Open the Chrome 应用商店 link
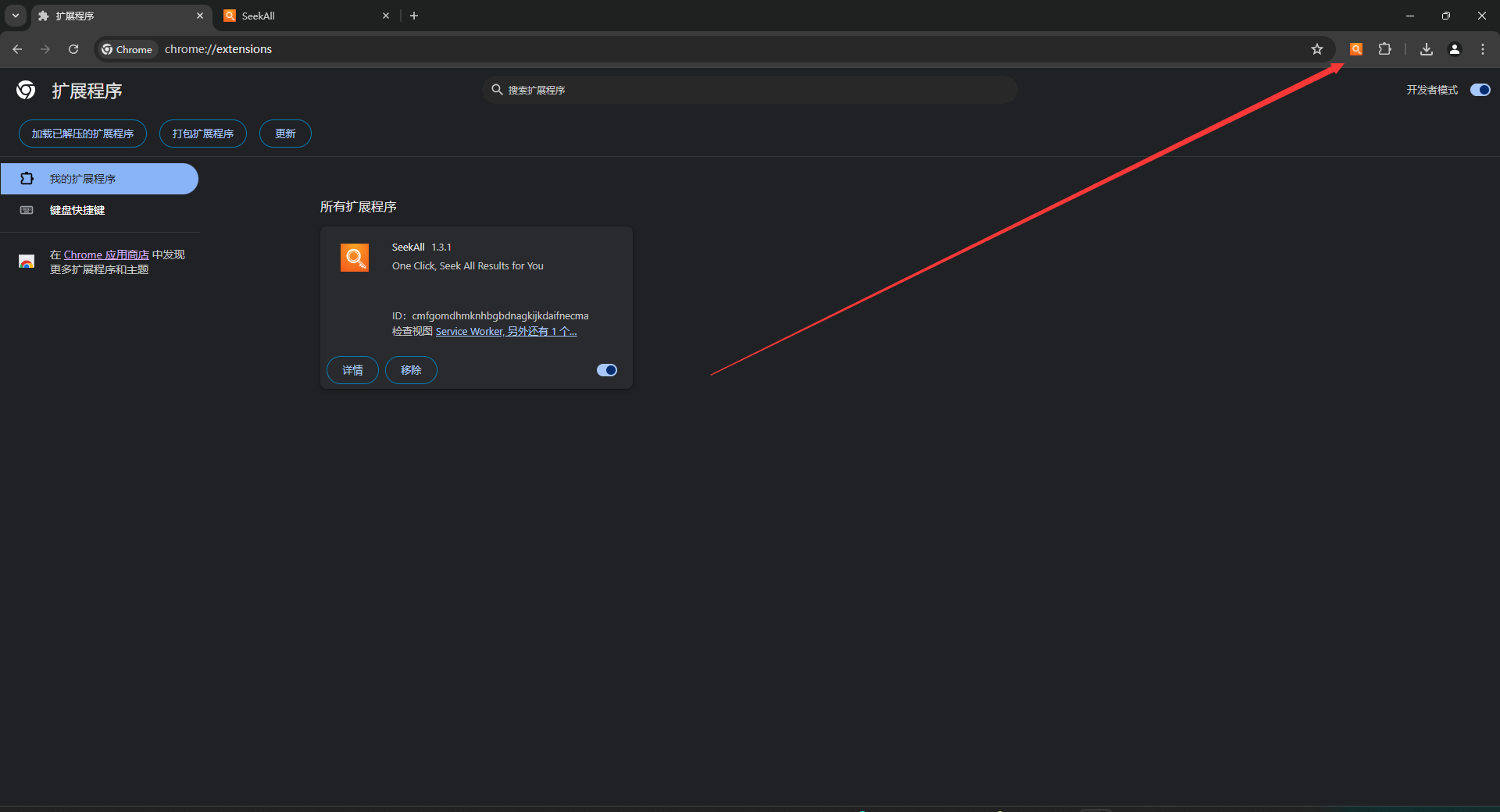 106,255
